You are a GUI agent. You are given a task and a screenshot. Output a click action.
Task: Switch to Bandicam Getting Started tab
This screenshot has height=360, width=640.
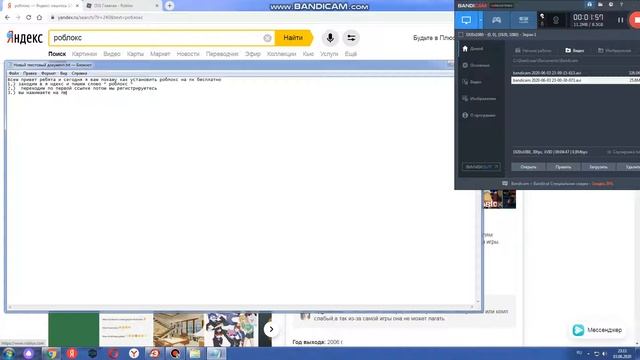(x=533, y=51)
